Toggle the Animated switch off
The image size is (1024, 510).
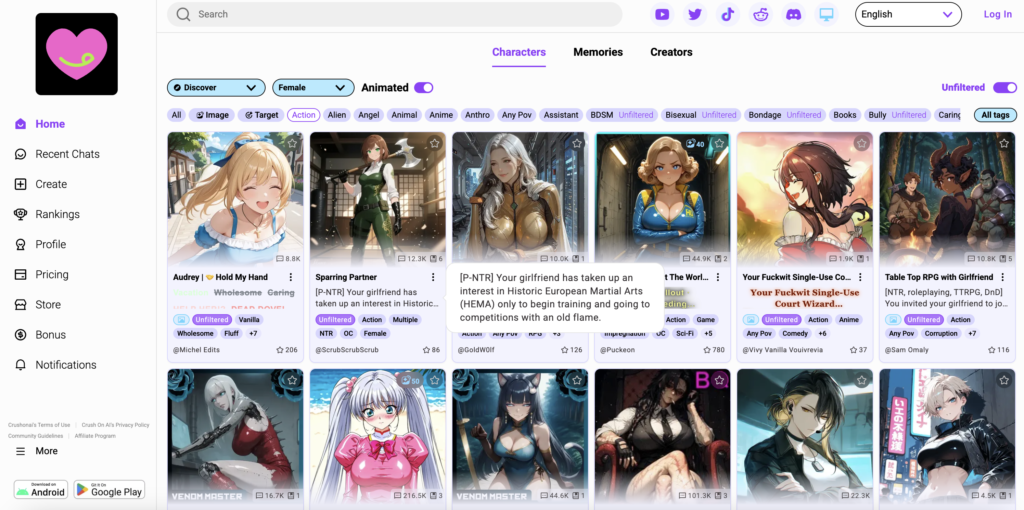pos(424,88)
